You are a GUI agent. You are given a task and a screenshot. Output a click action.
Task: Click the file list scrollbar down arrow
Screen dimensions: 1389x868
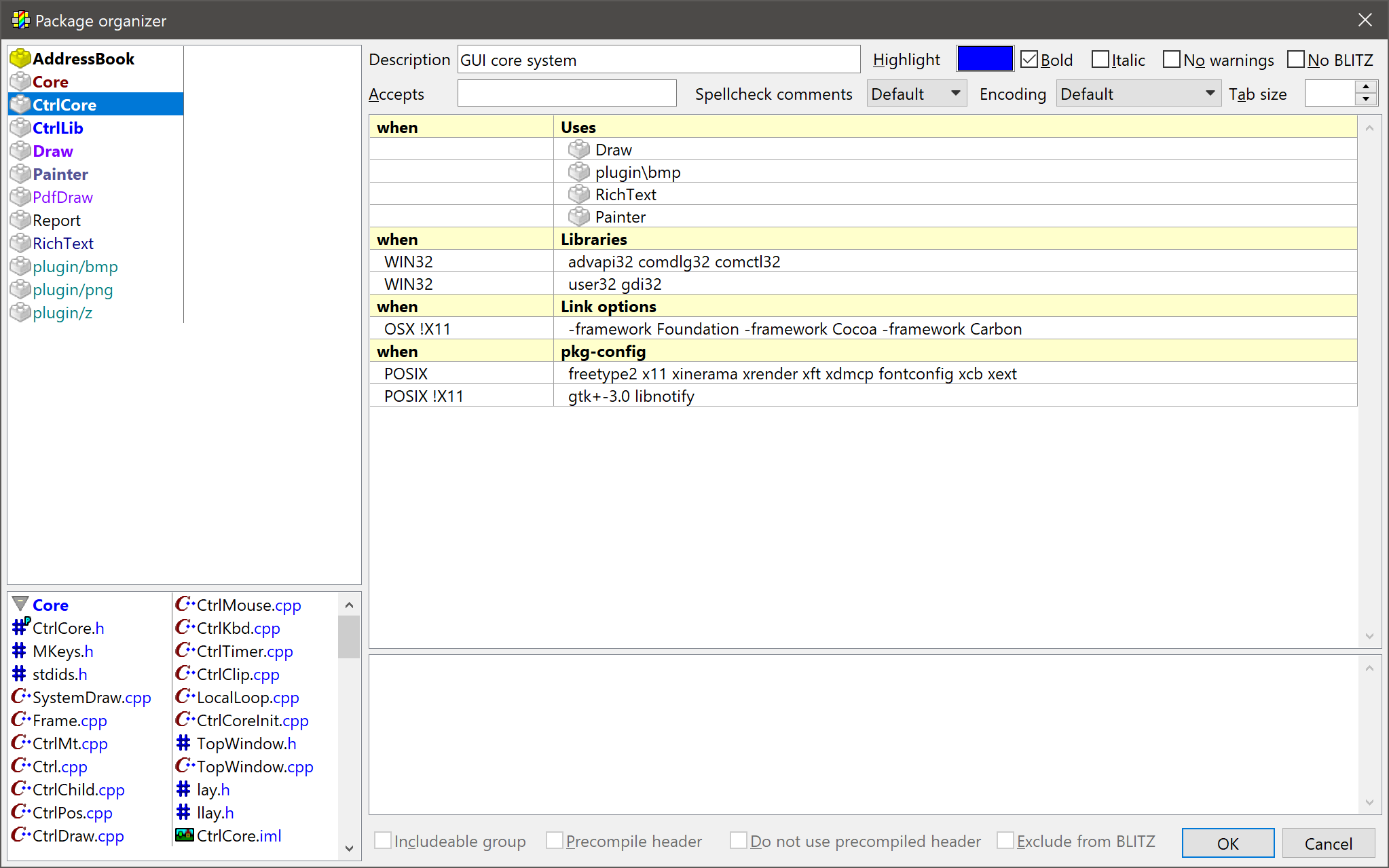pos(349,848)
